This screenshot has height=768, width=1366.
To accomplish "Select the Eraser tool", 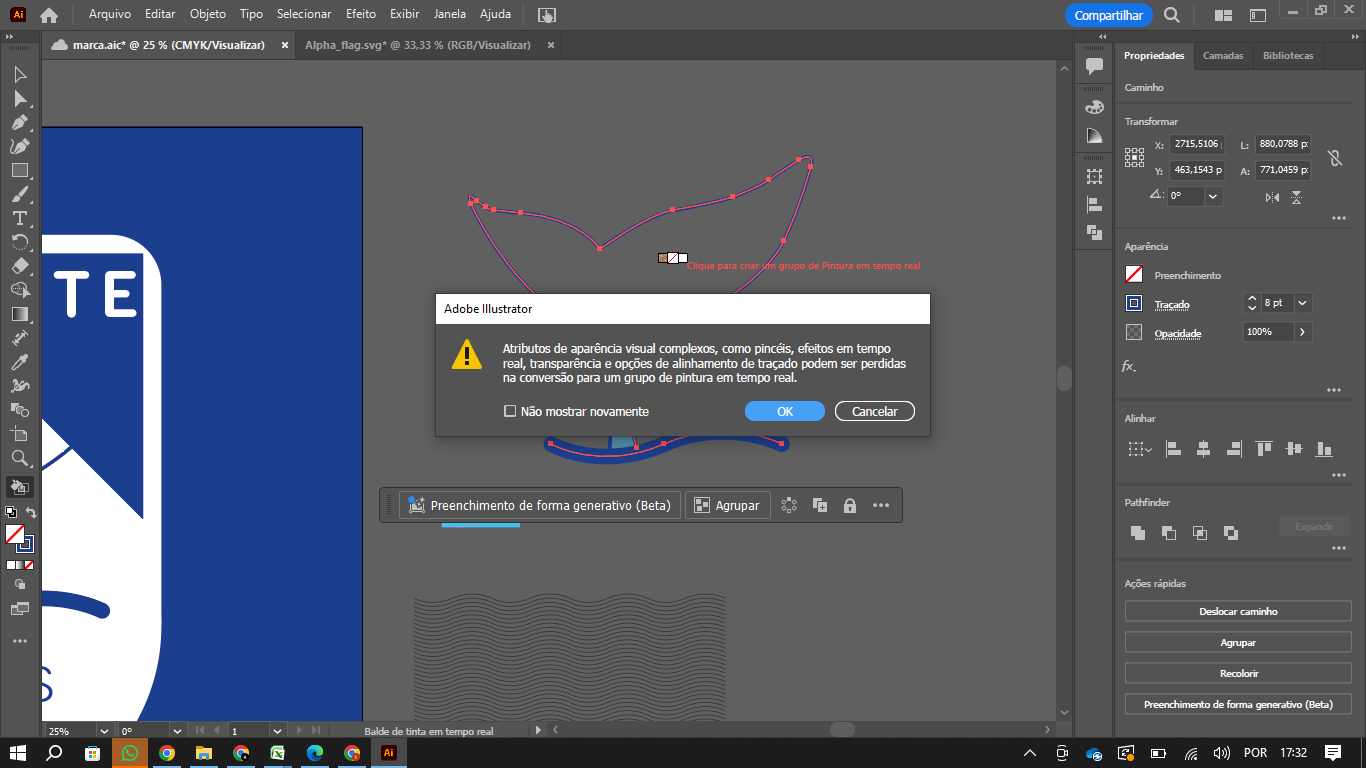I will [20, 266].
